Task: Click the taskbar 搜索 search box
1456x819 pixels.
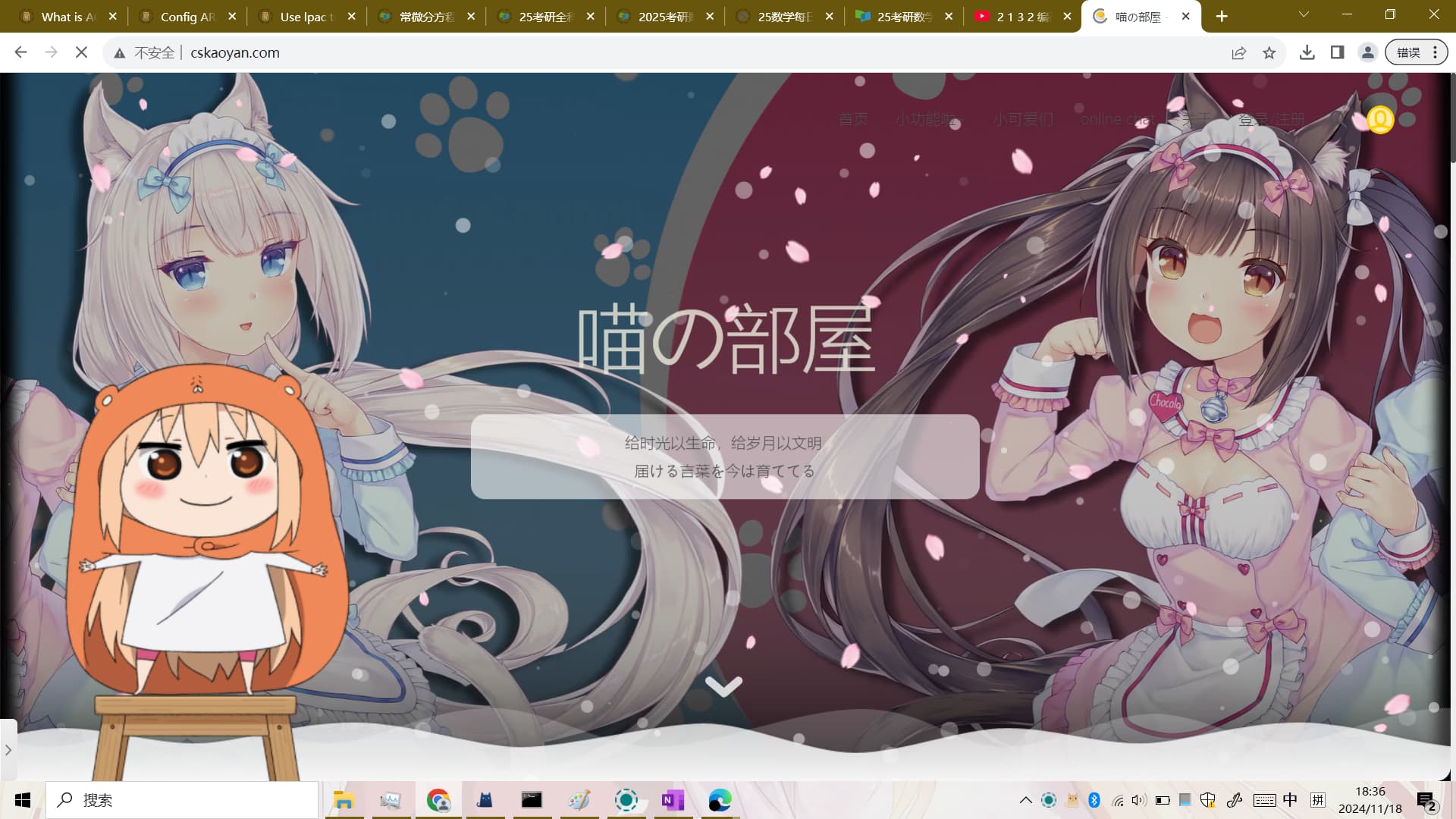Action: click(182, 800)
